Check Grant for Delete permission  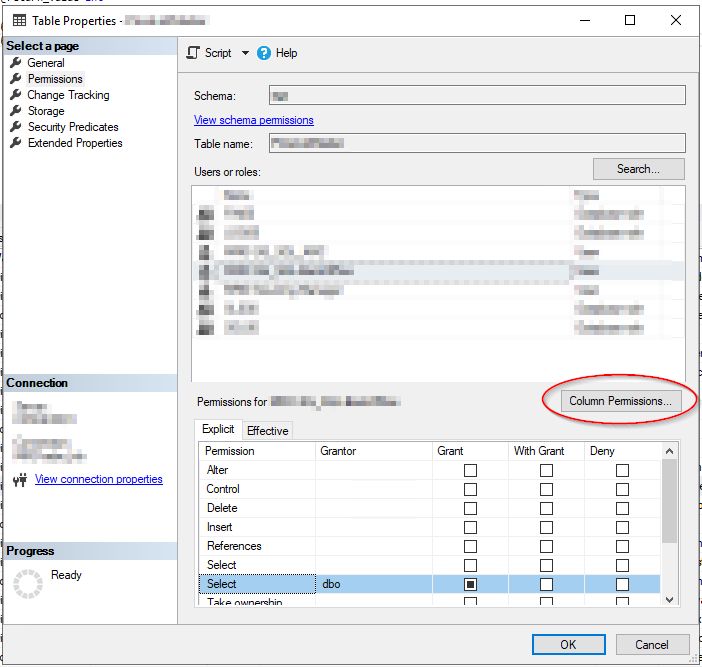[470, 508]
